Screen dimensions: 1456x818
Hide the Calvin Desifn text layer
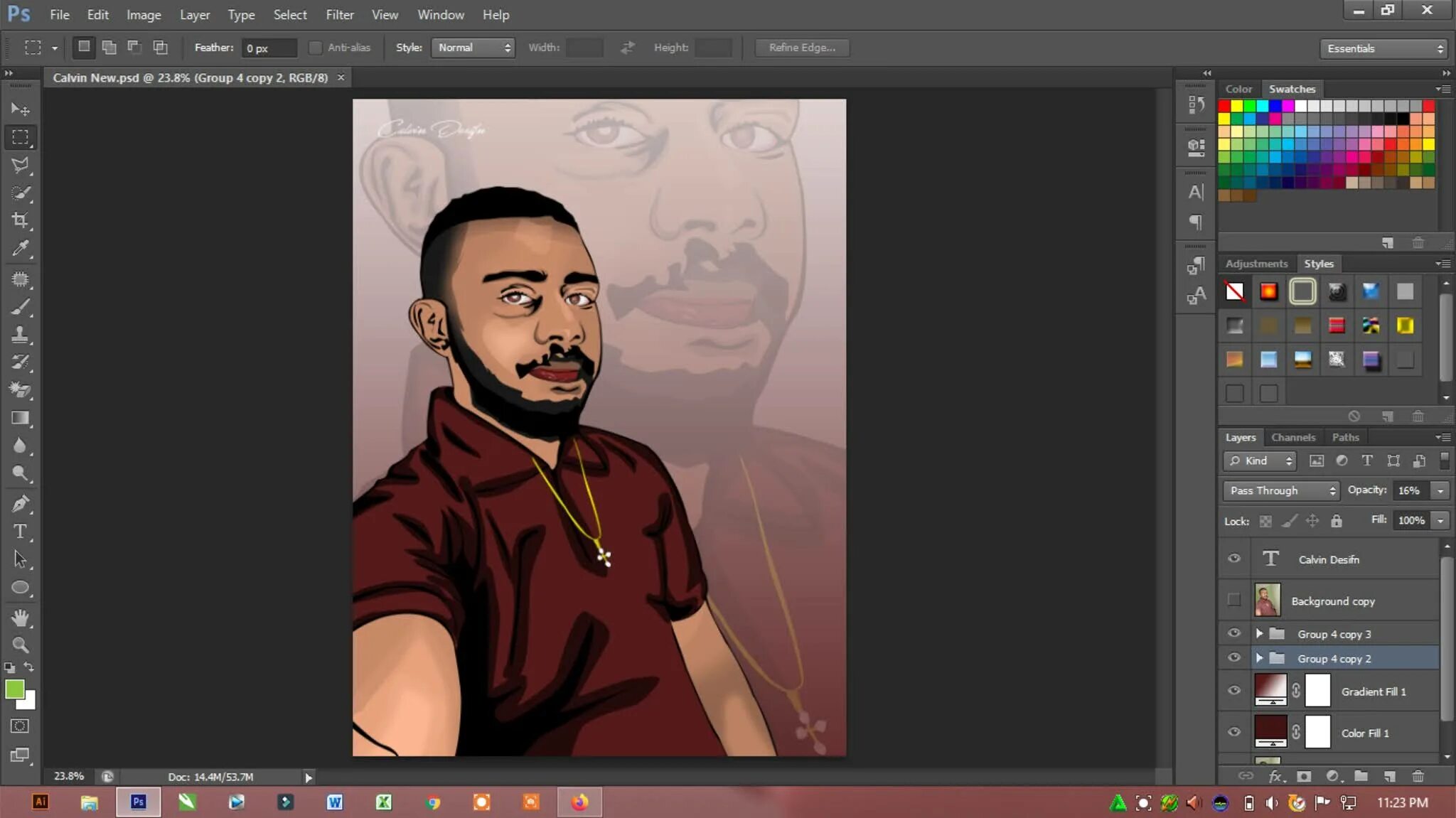click(1234, 559)
